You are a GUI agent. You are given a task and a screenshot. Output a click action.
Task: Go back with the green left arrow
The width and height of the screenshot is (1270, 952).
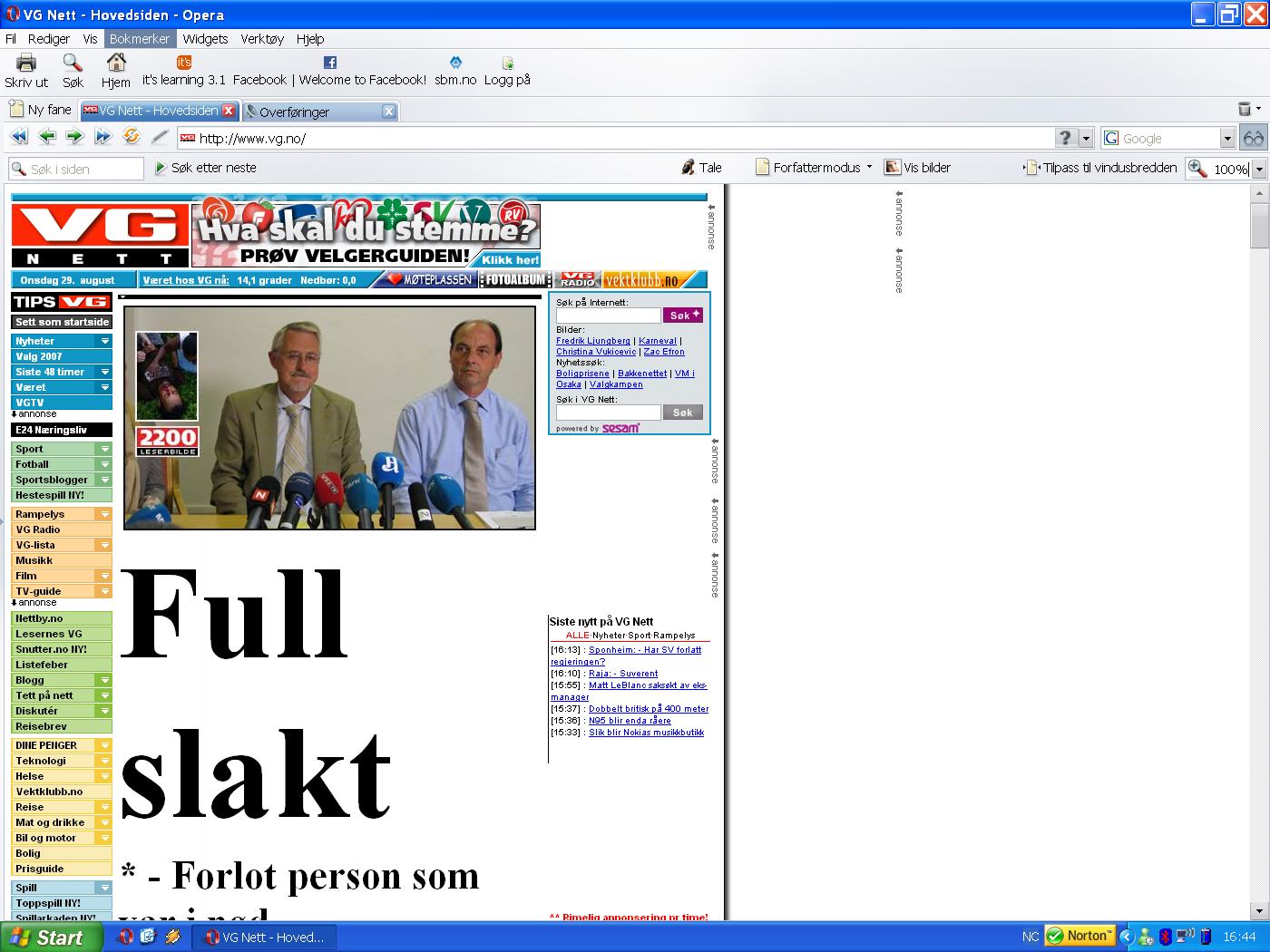pyautogui.click(x=47, y=137)
